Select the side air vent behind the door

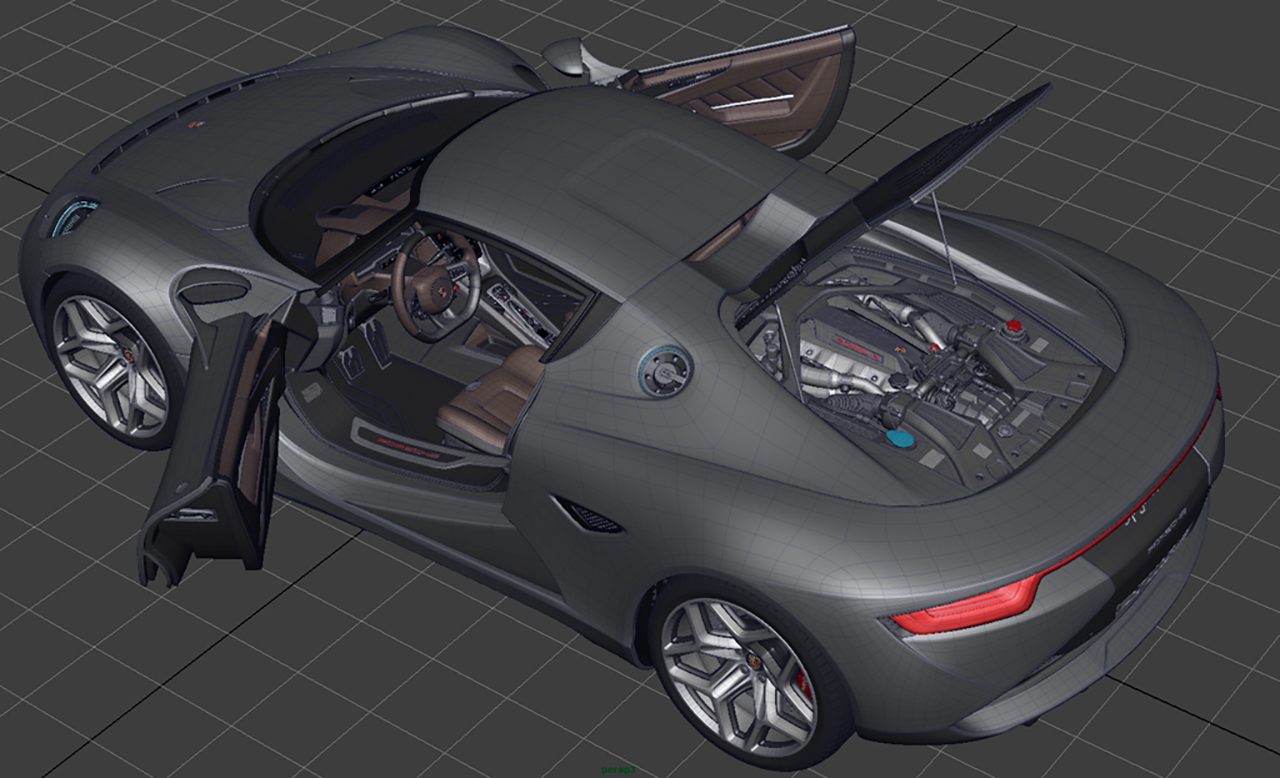[588, 515]
